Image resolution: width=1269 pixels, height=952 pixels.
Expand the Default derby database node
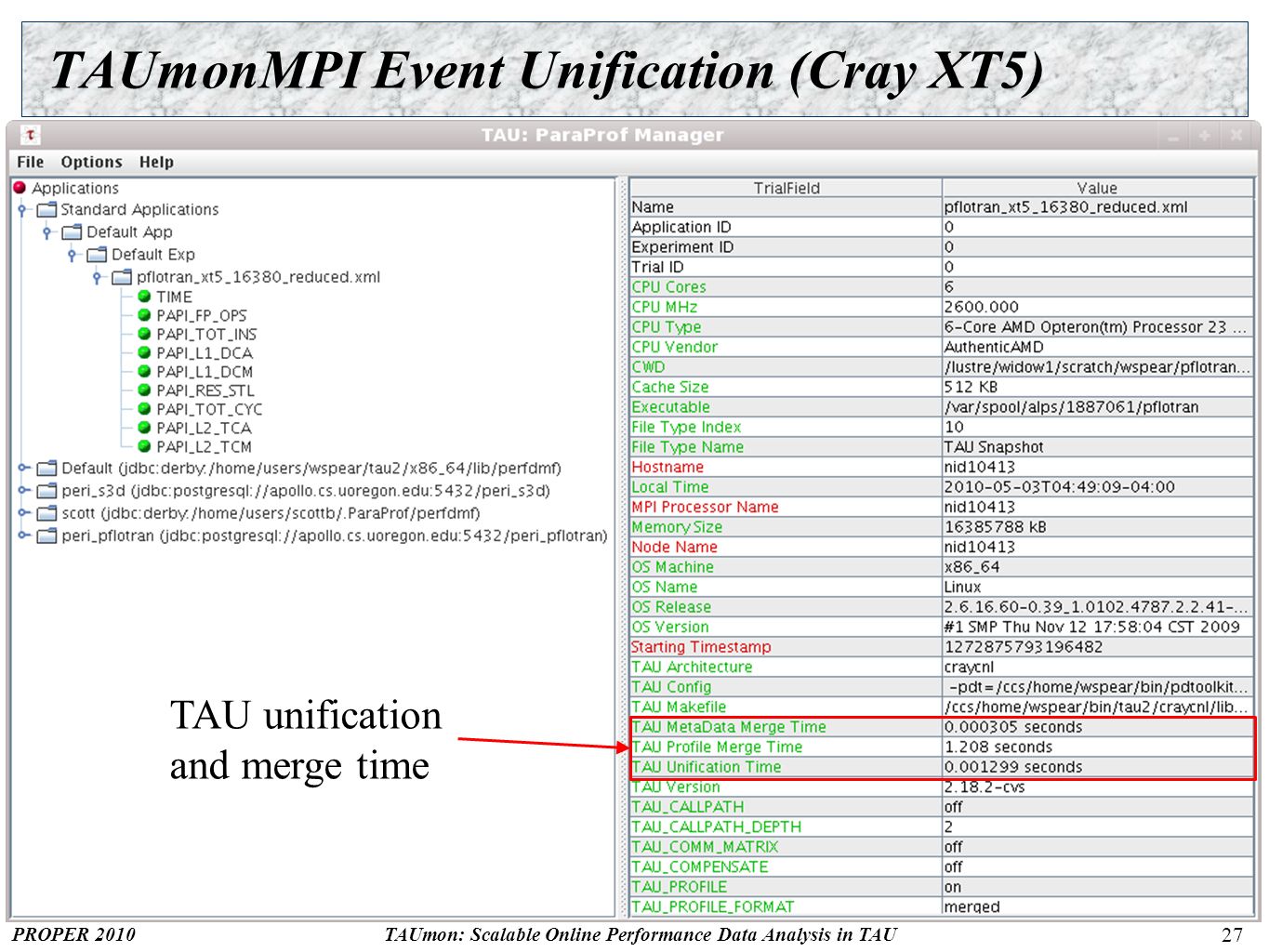coord(24,468)
